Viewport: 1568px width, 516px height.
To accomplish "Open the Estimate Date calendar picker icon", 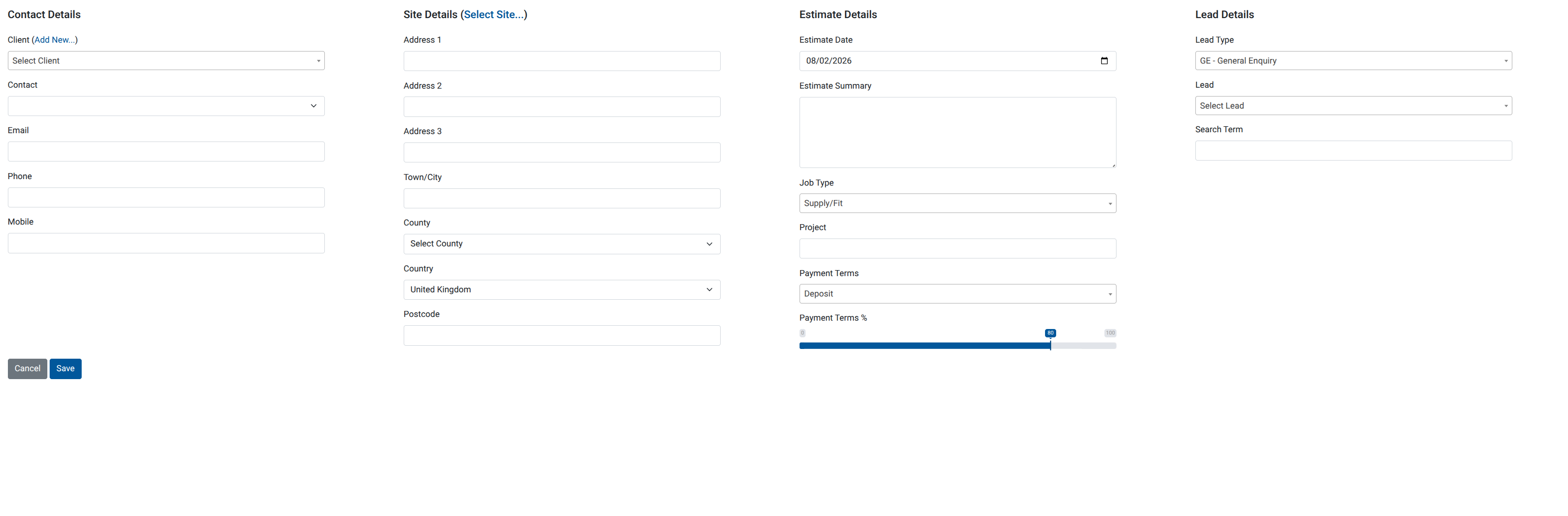I will click(1103, 61).
